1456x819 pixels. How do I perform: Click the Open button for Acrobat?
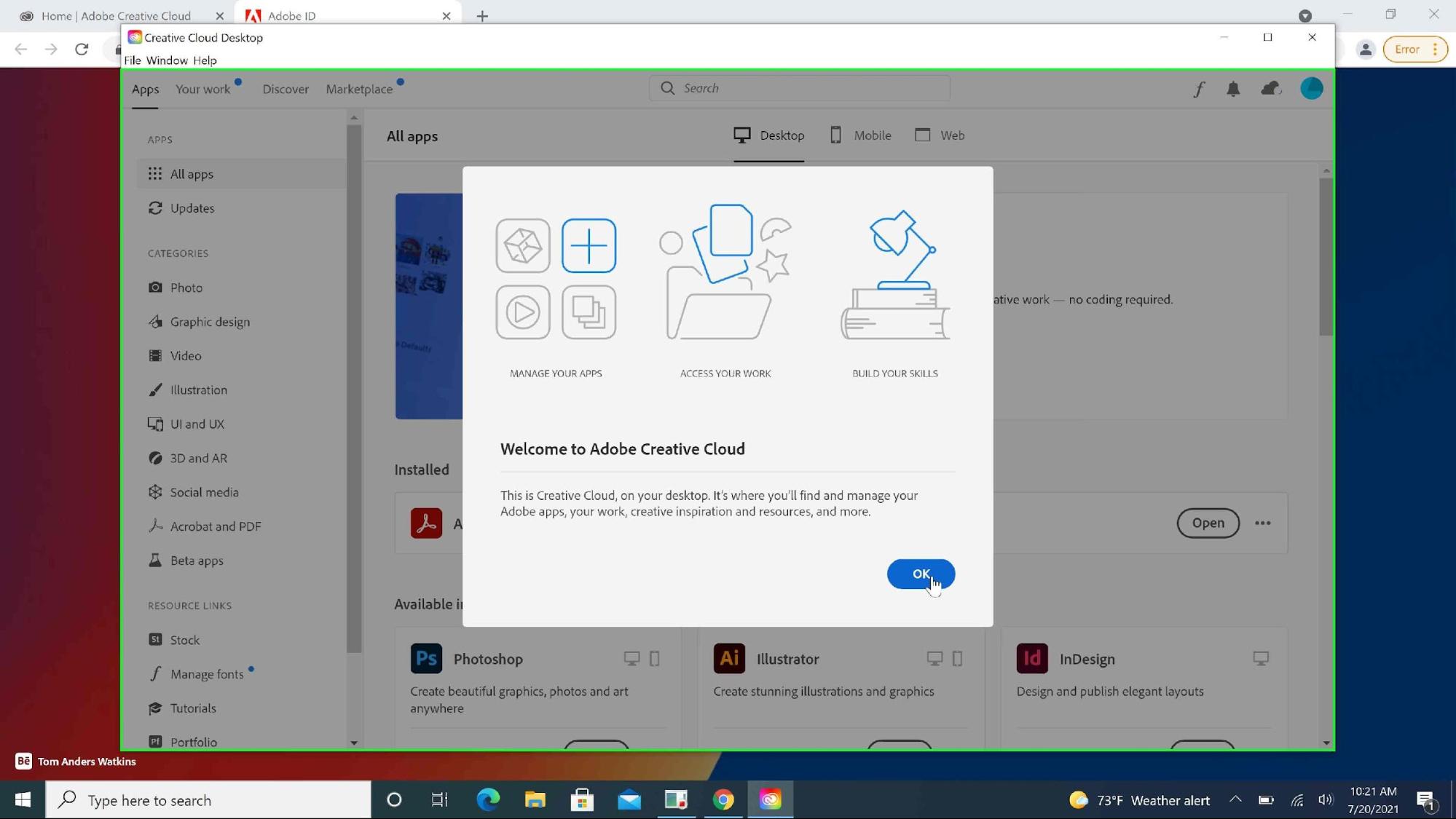click(x=1207, y=523)
